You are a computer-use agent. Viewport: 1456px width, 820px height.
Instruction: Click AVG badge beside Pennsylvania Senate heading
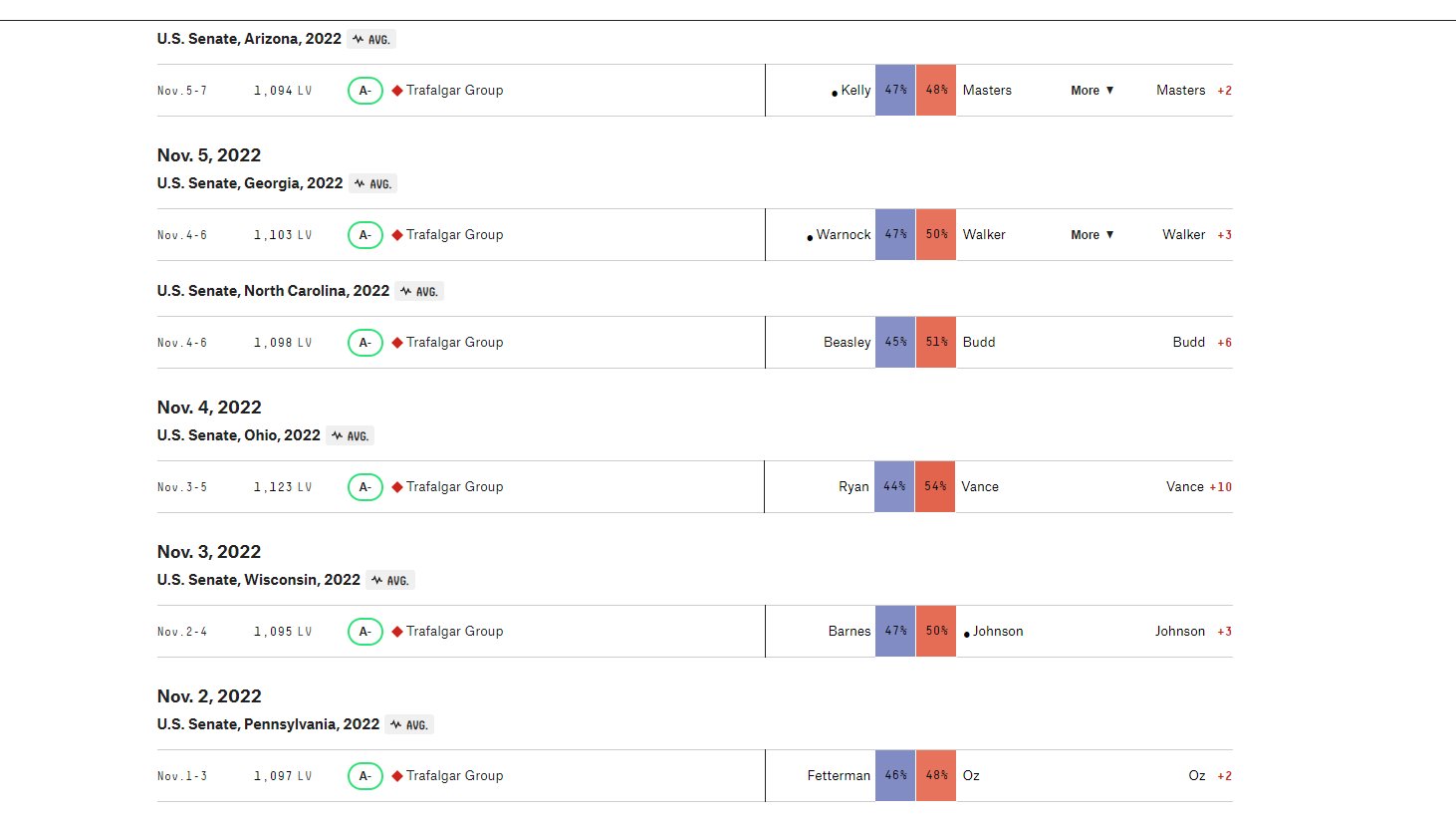[409, 725]
